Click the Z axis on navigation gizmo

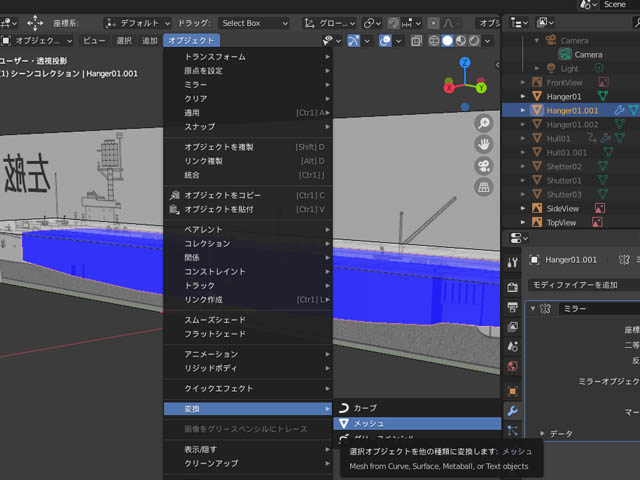click(x=465, y=62)
